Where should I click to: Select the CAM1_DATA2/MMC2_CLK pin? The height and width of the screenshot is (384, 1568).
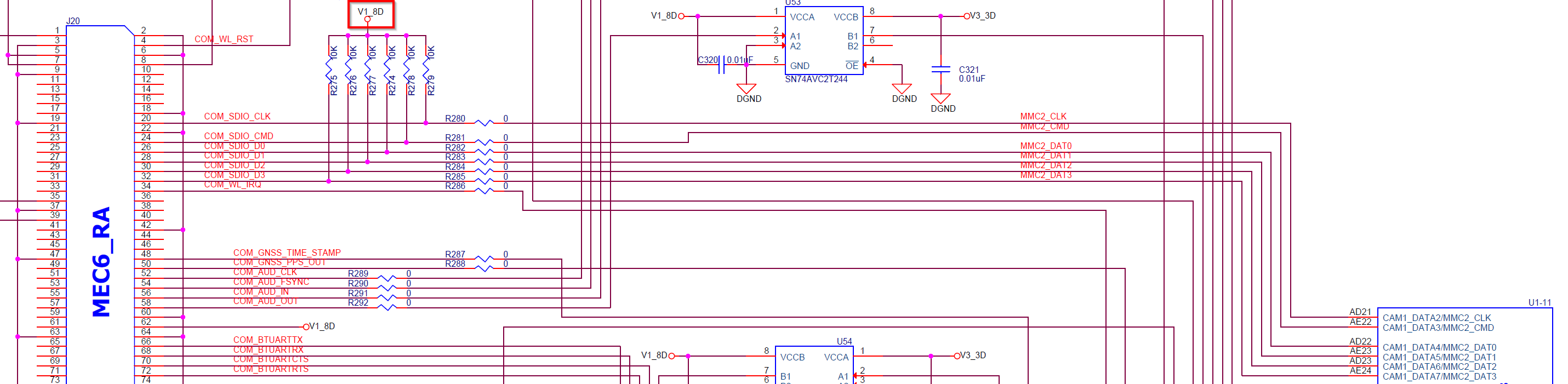[1436, 318]
